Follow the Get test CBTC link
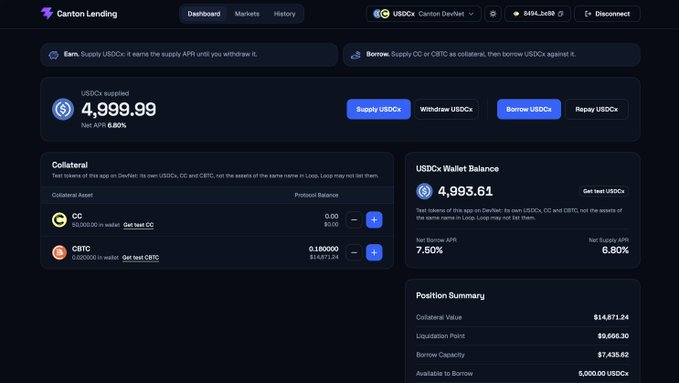The image size is (679, 383). click(140, 257)
